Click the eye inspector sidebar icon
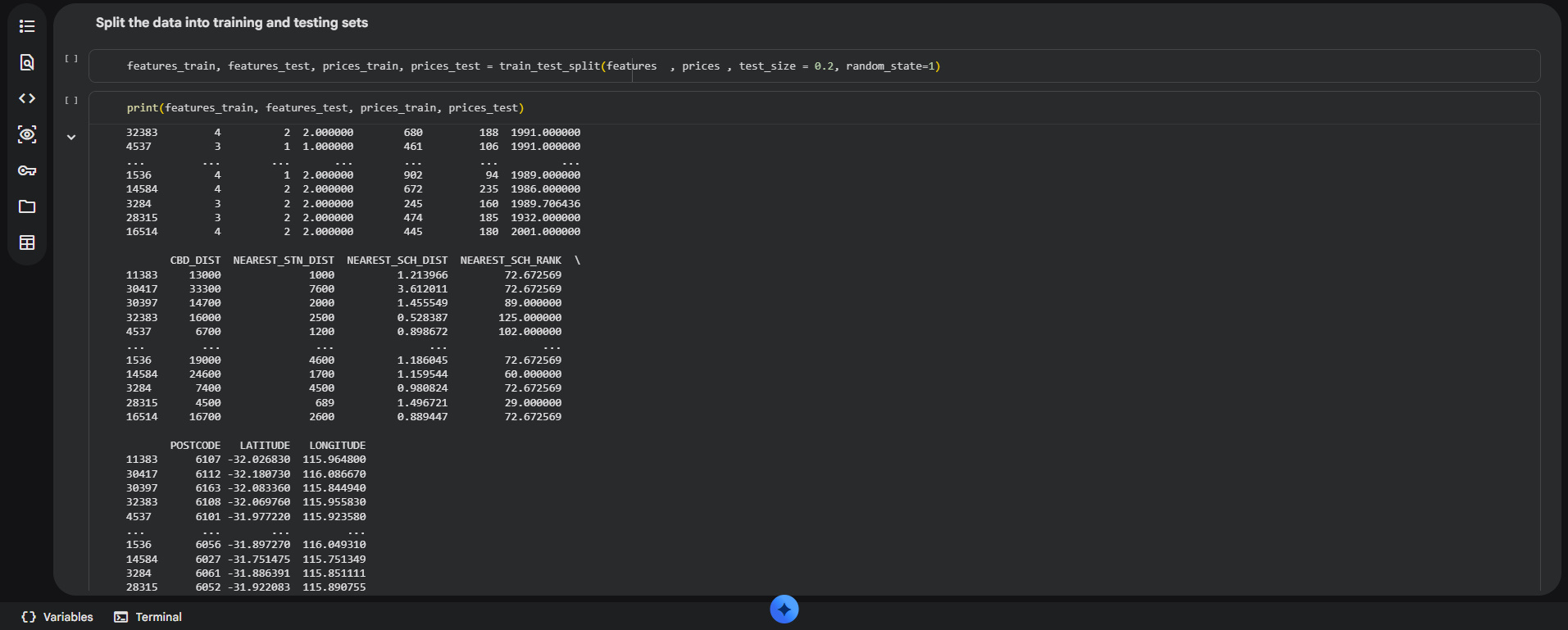This screenshot has width=1568, height=630. point(27,134)
